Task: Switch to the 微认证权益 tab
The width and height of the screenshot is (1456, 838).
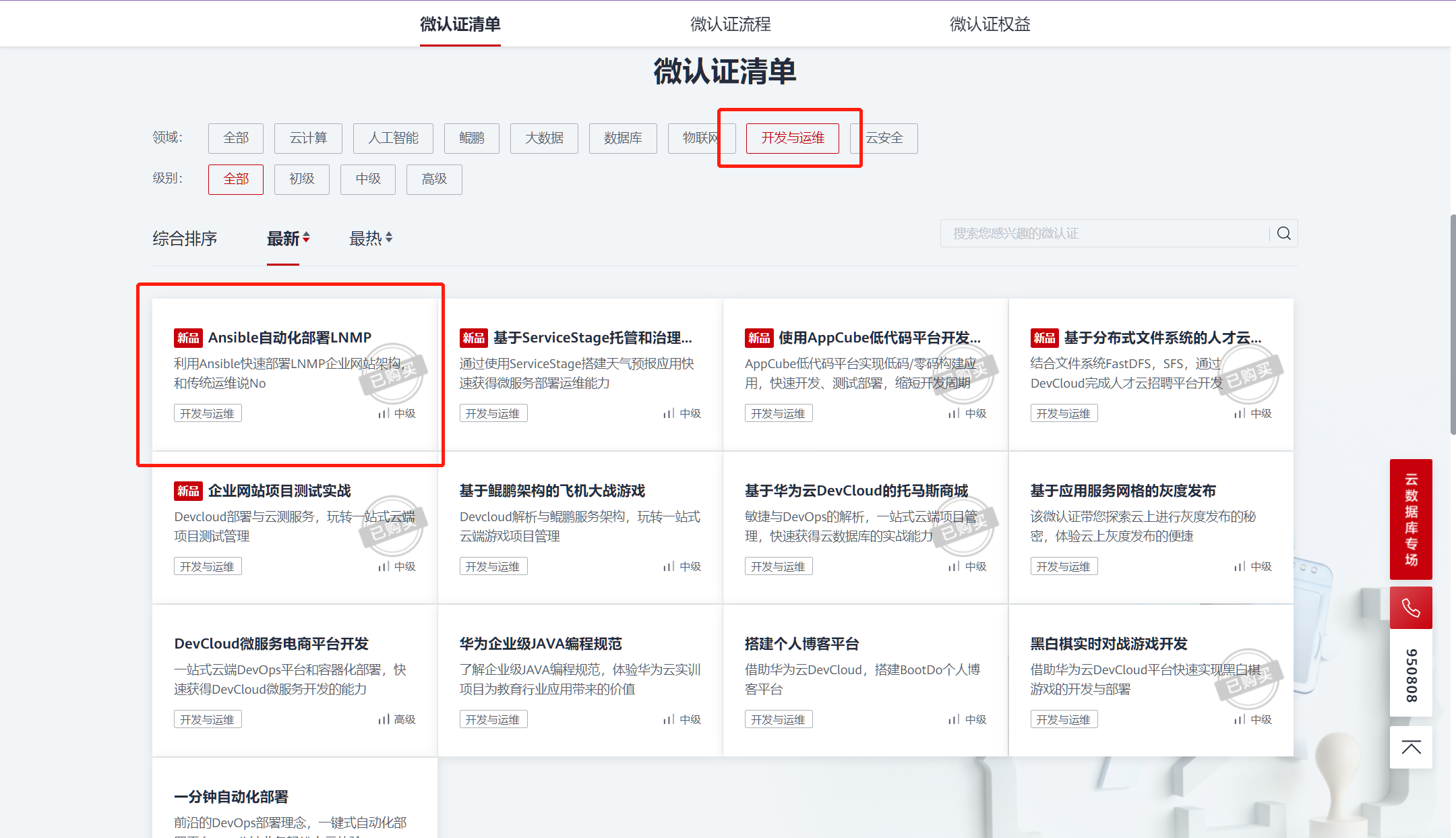Action: click(990, 24)
